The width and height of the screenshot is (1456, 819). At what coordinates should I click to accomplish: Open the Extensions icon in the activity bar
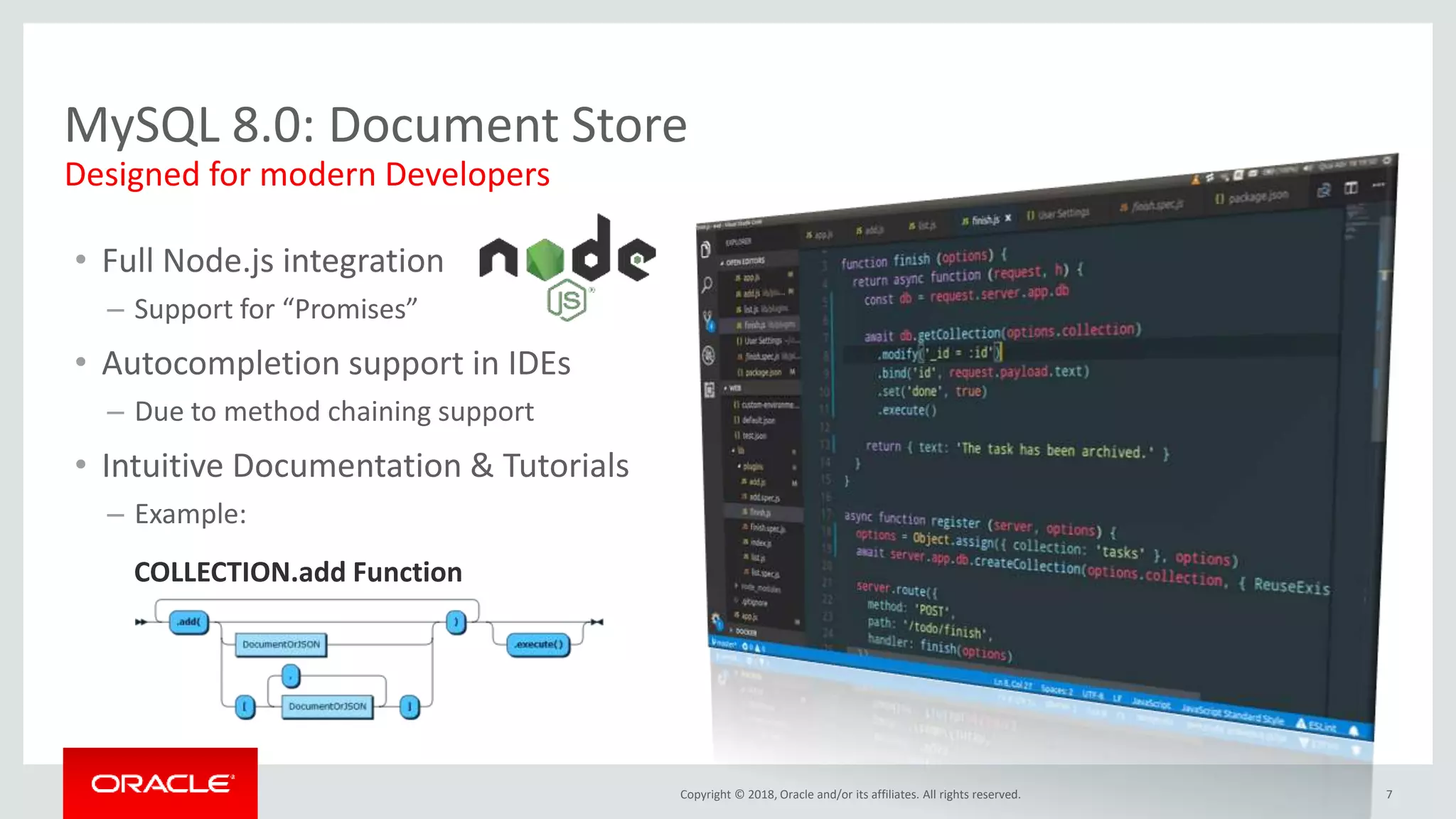click(x=710, y=390)
